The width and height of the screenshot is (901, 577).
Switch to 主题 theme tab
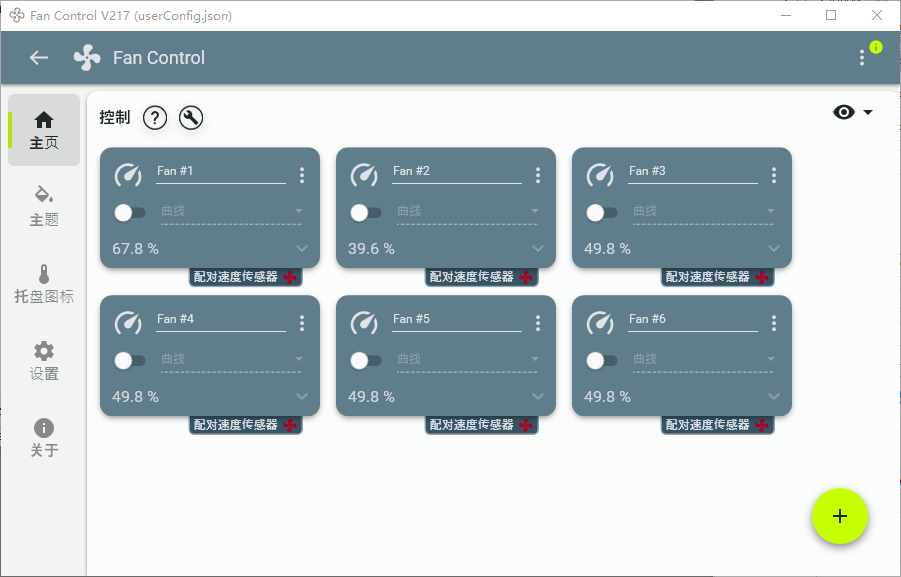[44, 207]
